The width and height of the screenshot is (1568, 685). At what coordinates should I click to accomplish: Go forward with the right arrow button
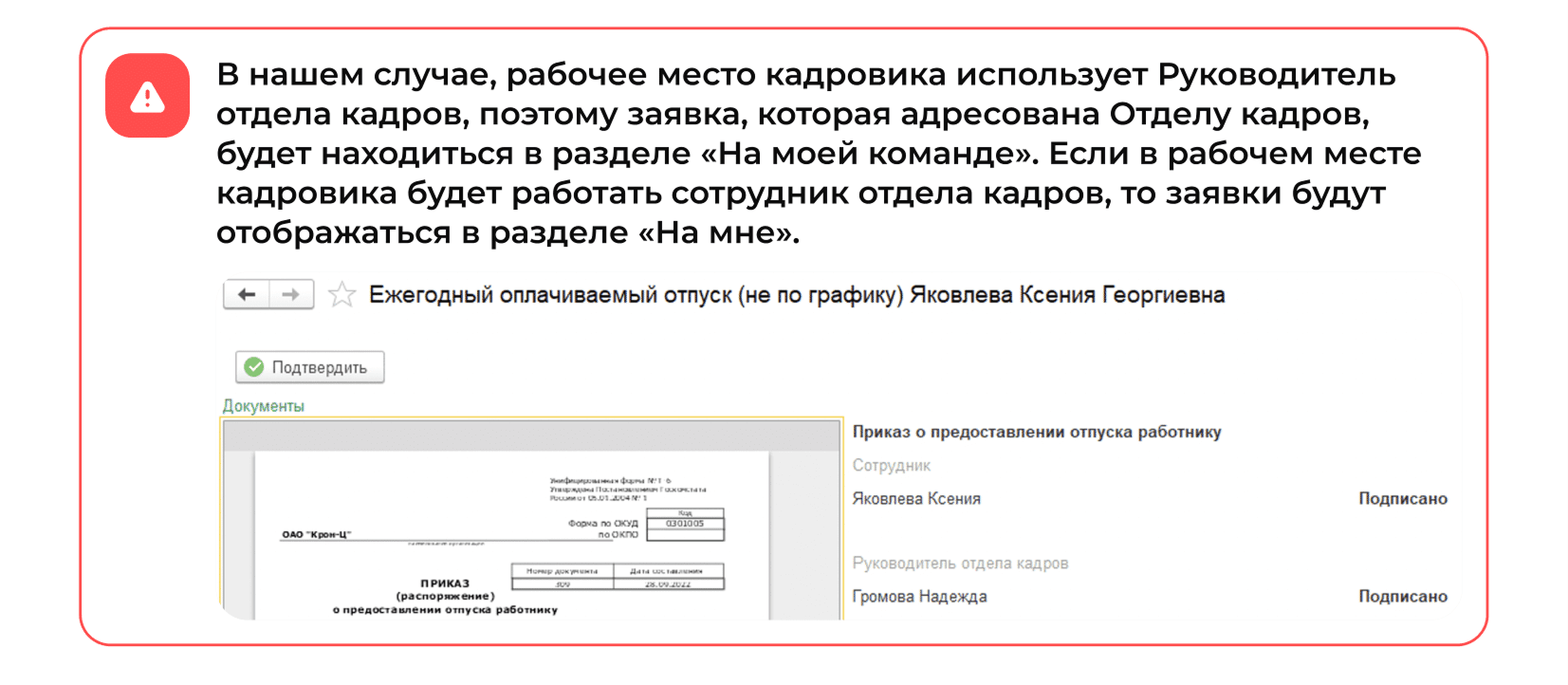coord(291,295)
